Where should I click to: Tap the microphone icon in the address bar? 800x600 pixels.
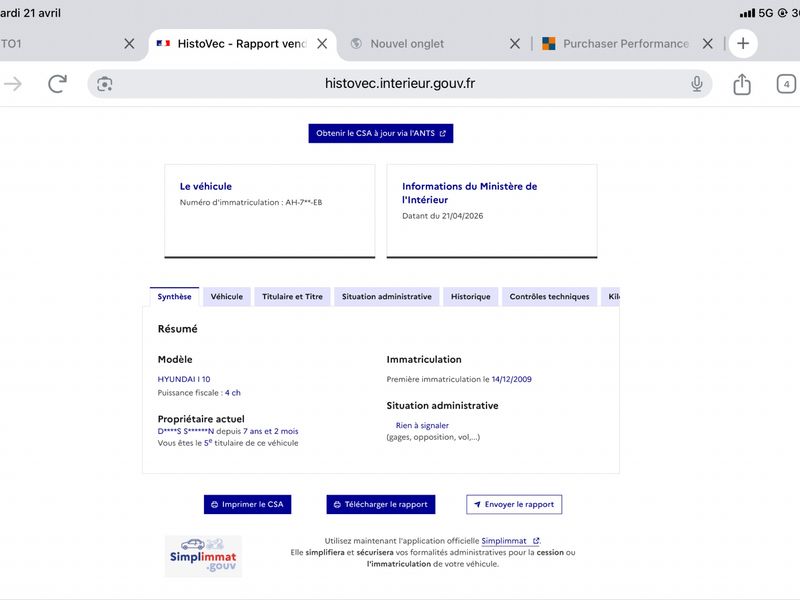[x=696, y=84]
